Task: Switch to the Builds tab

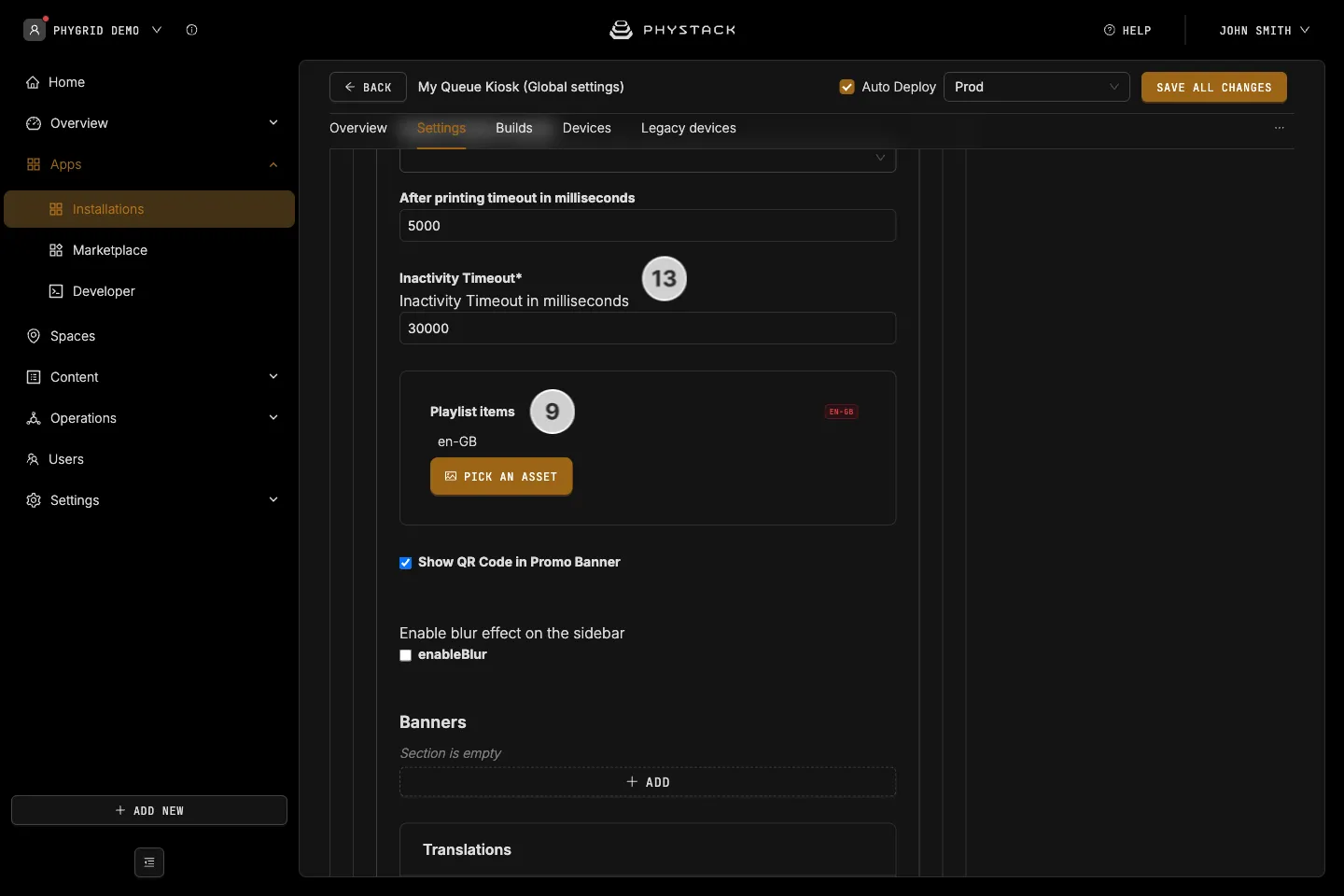Action: (514, 128)
